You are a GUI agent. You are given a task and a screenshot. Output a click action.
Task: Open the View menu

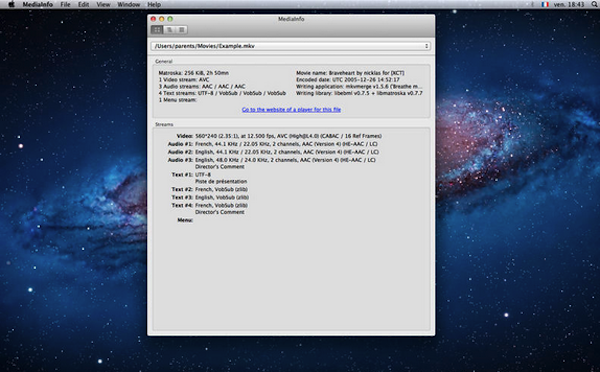pyautogui.click(x=103, y=5)
